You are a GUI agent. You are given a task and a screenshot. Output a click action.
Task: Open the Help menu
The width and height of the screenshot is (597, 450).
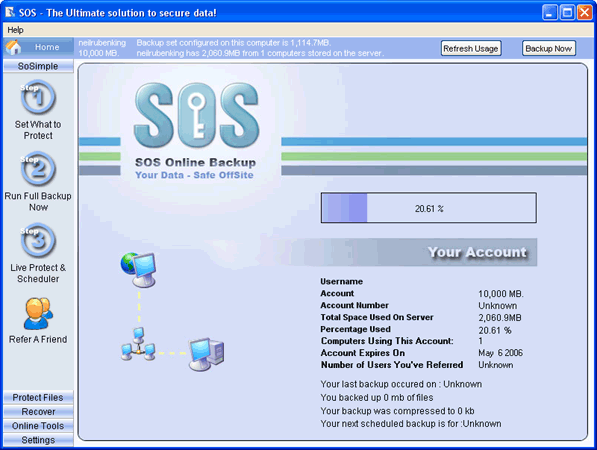tap(15, 30)
